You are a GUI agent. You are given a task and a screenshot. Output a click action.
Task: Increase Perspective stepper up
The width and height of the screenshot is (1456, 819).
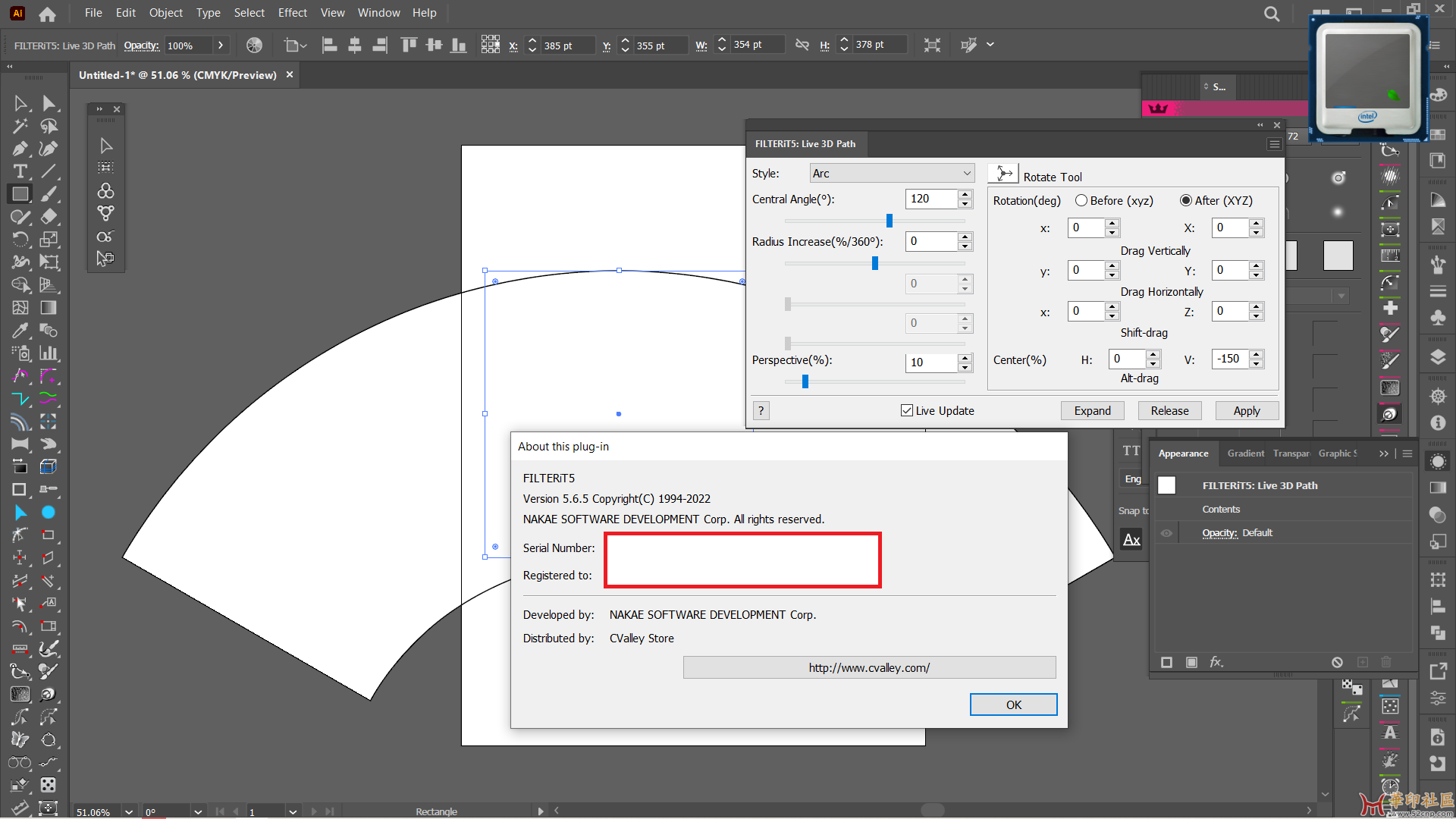[x=965, y=357]
